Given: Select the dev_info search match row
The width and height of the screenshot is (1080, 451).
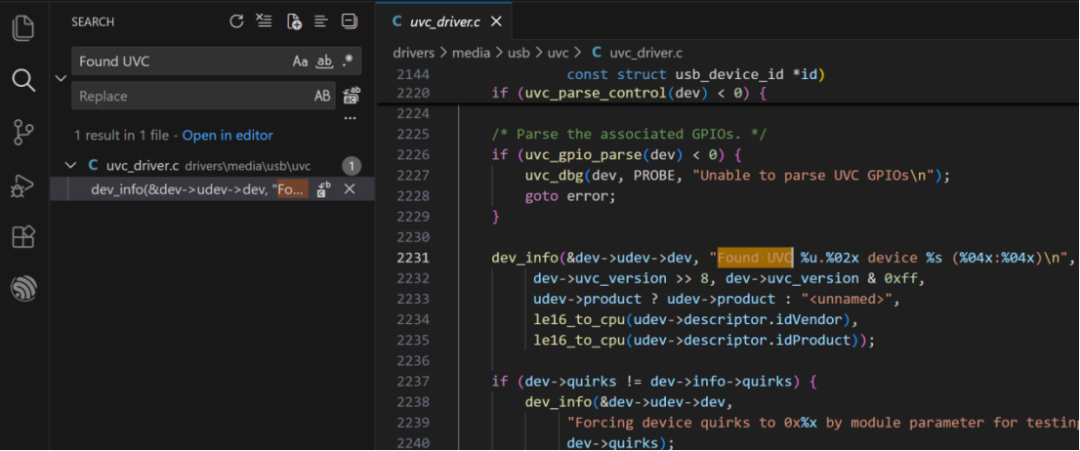Looking at the screenshot, I should 212,189.
